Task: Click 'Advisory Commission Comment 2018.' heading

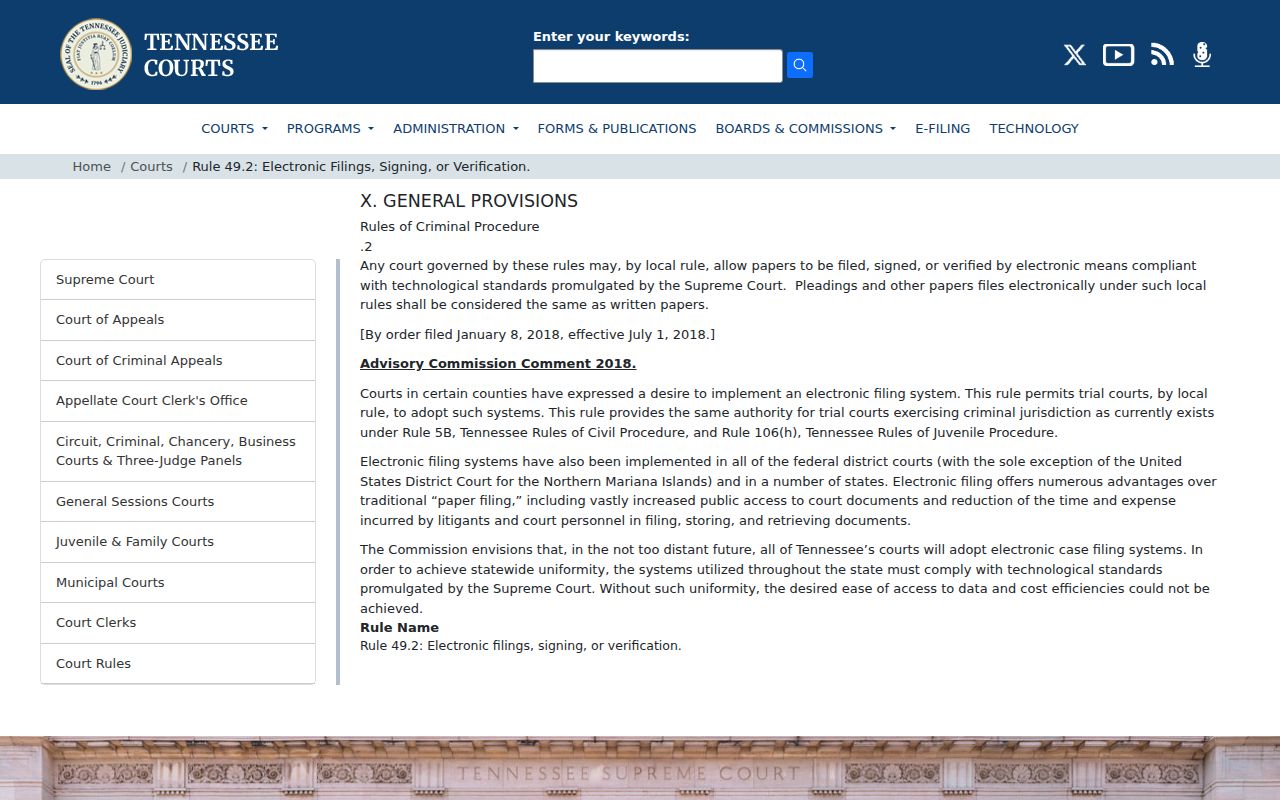Action: pyautogui.click(x=498, y=364)
